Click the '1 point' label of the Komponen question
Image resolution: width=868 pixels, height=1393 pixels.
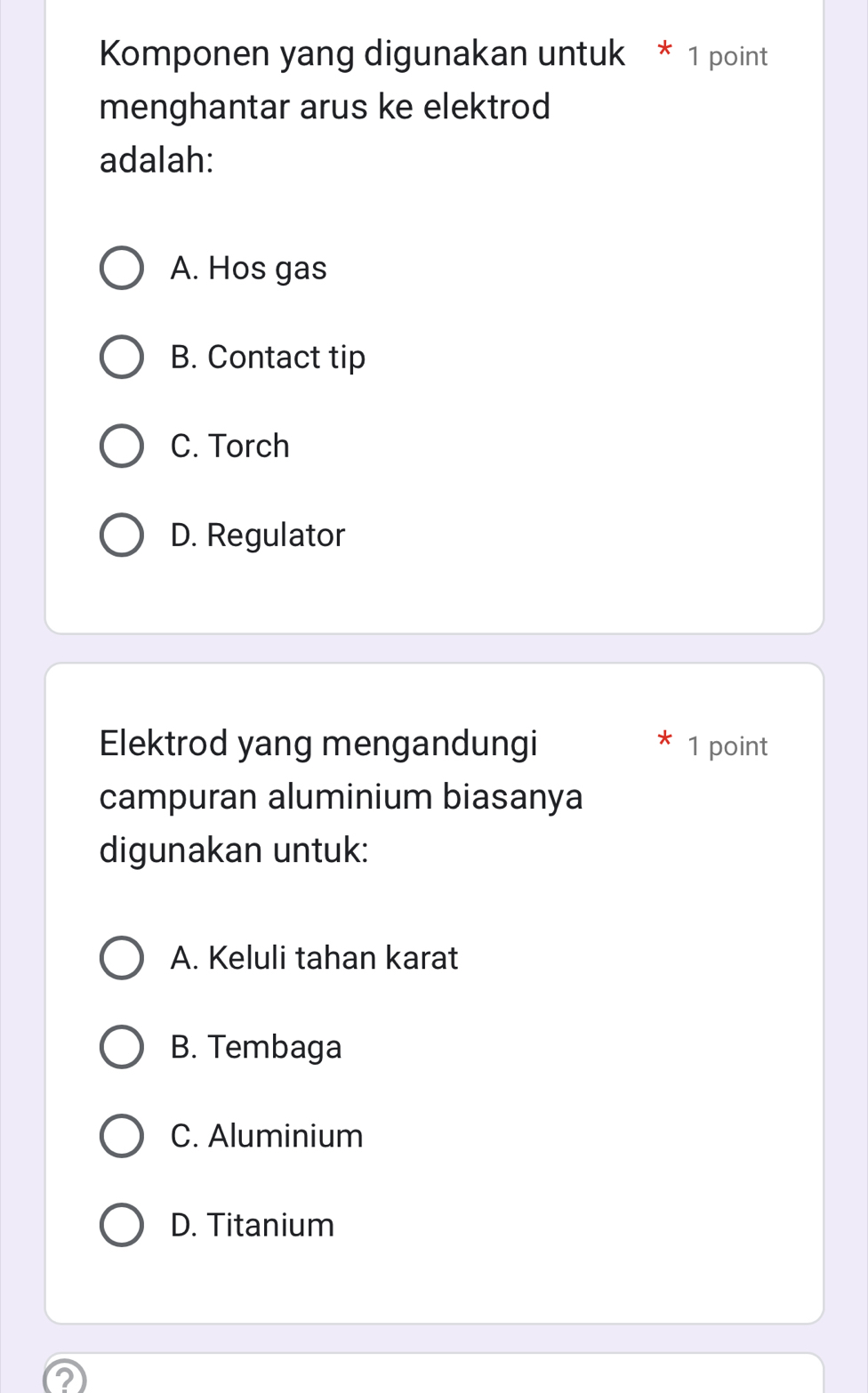[727, 57]
